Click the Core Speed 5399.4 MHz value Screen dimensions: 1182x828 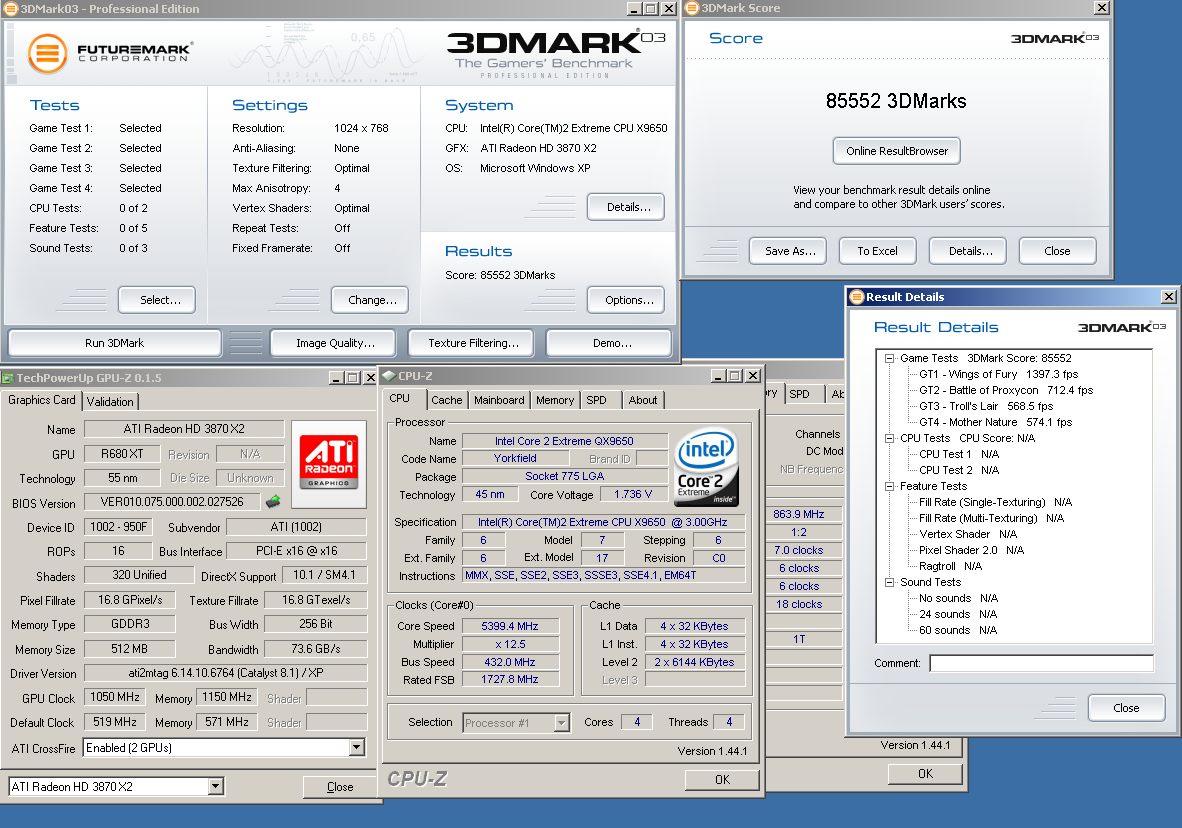[x=510, y=626]
